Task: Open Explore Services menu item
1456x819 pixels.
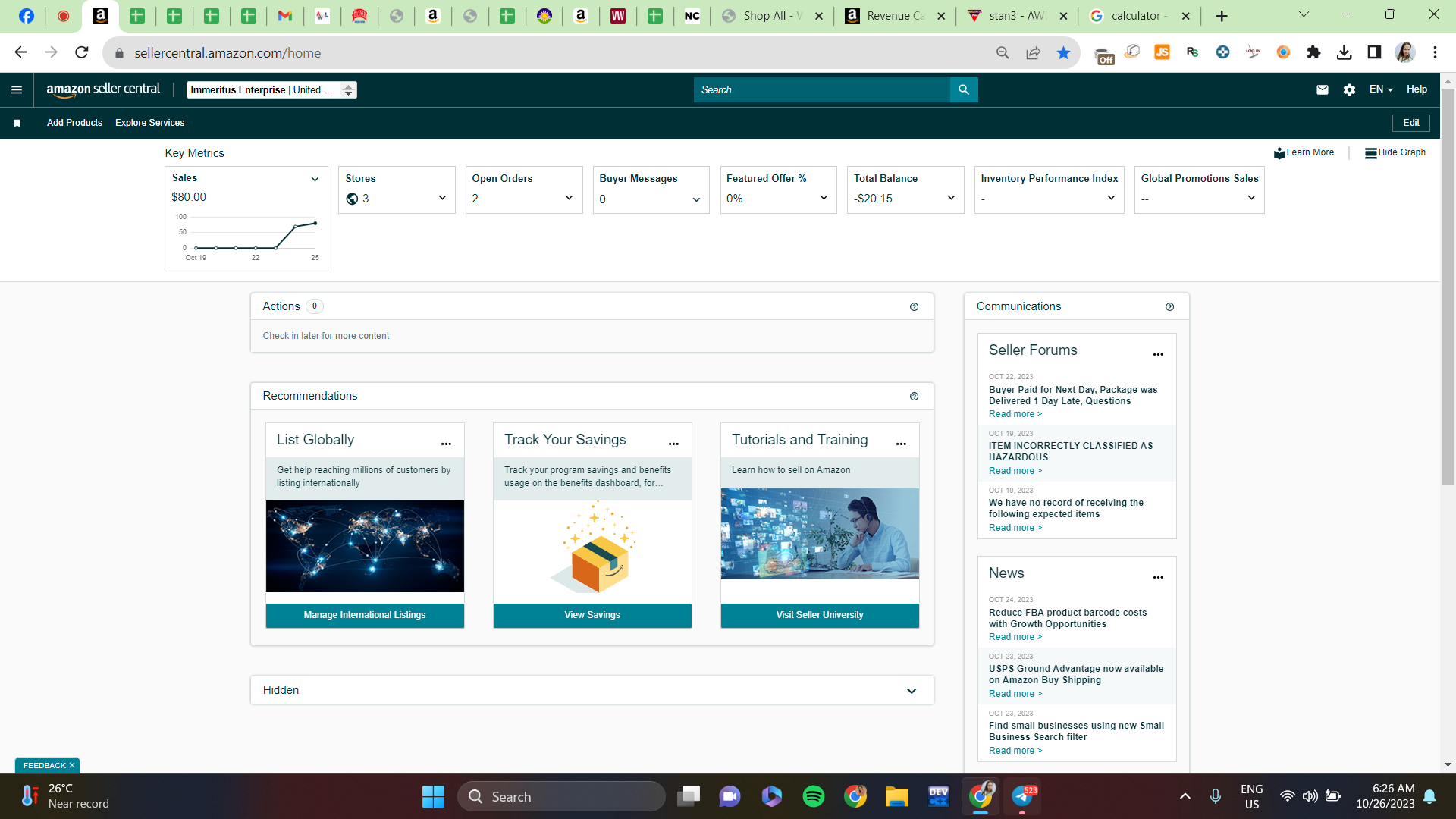Action: pyautogui.click(x=149, y=123)
